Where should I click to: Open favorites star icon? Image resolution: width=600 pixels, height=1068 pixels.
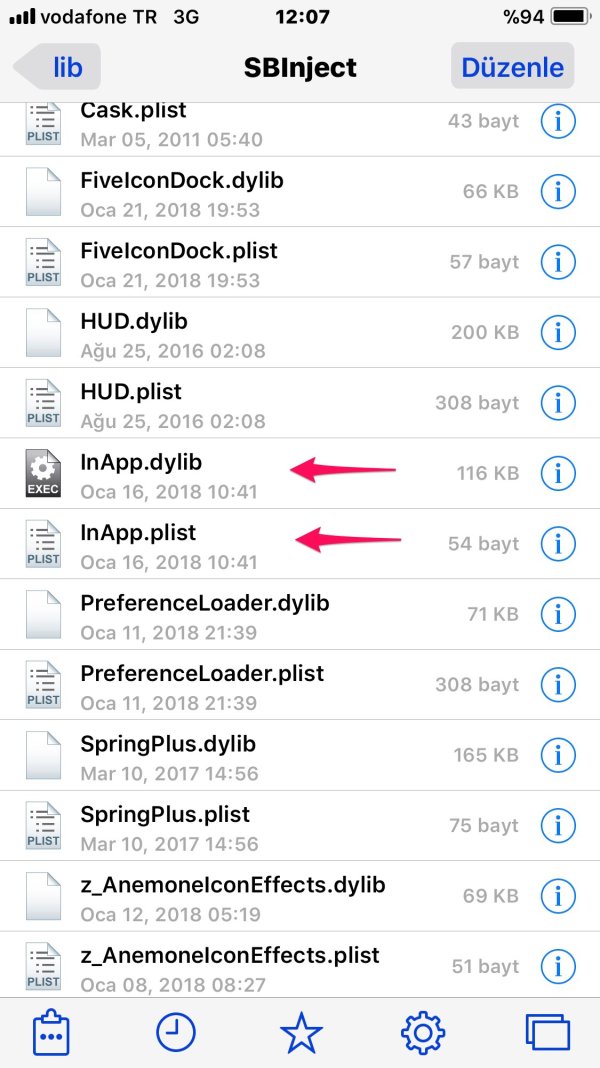tap(301, 1032)
